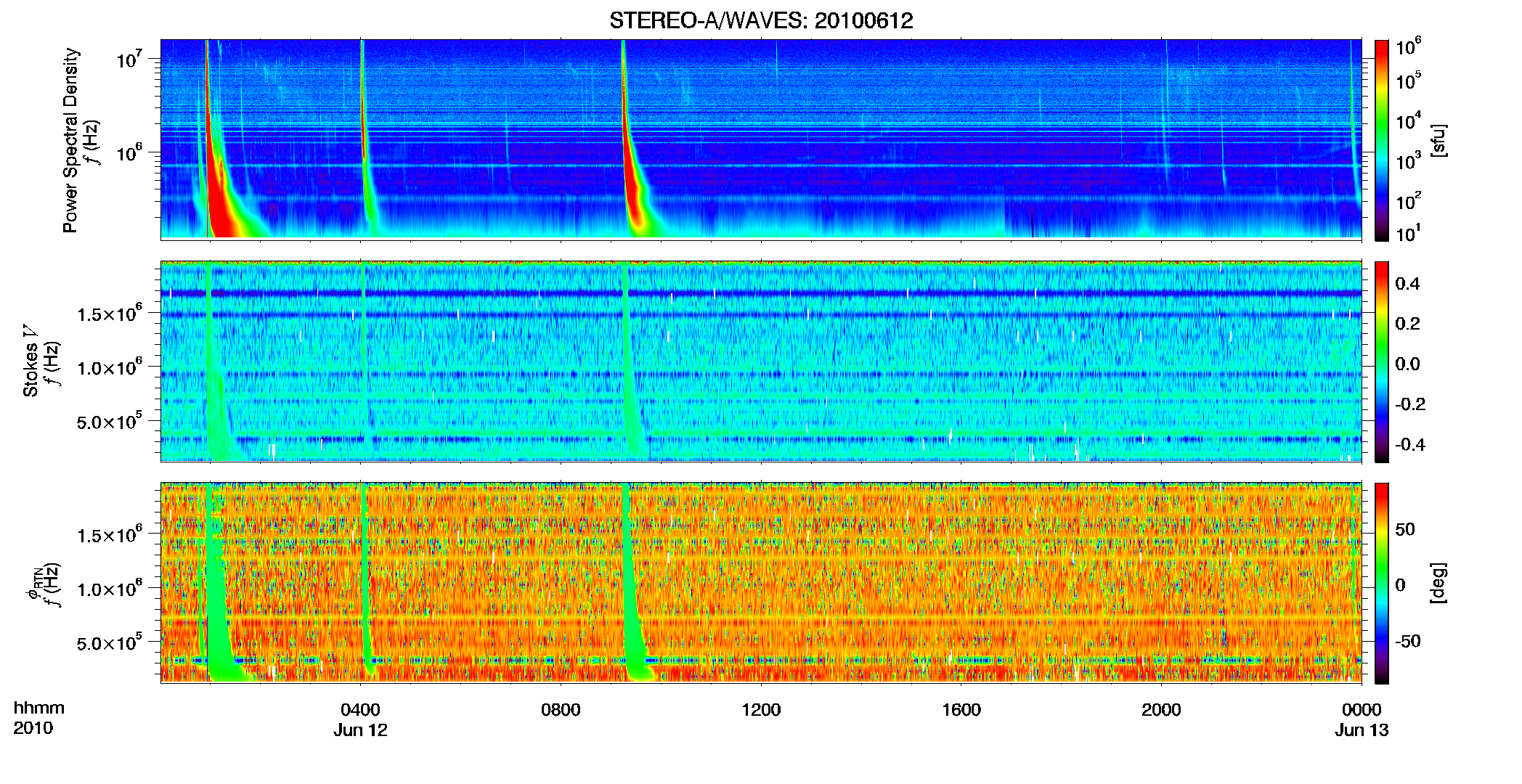This screenshot has width=1522, height=784.
Task: Click the -0.4 value on the Stokes V color bar
Action: [x=1410, y=445]
